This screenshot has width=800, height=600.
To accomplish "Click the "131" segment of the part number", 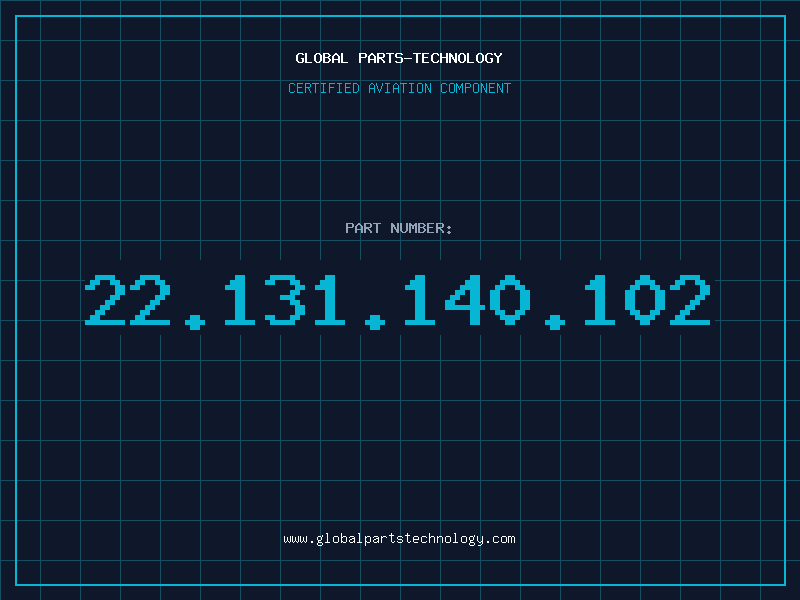I will pyautogui.click(x=285, y=300).
